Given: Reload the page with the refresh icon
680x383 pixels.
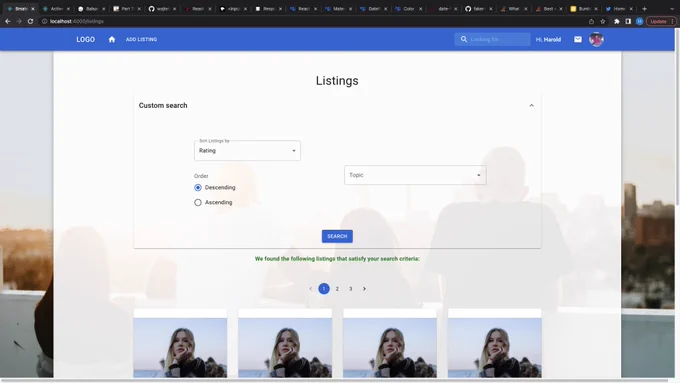Looking at the screenshot, I should tap(30, 21).
